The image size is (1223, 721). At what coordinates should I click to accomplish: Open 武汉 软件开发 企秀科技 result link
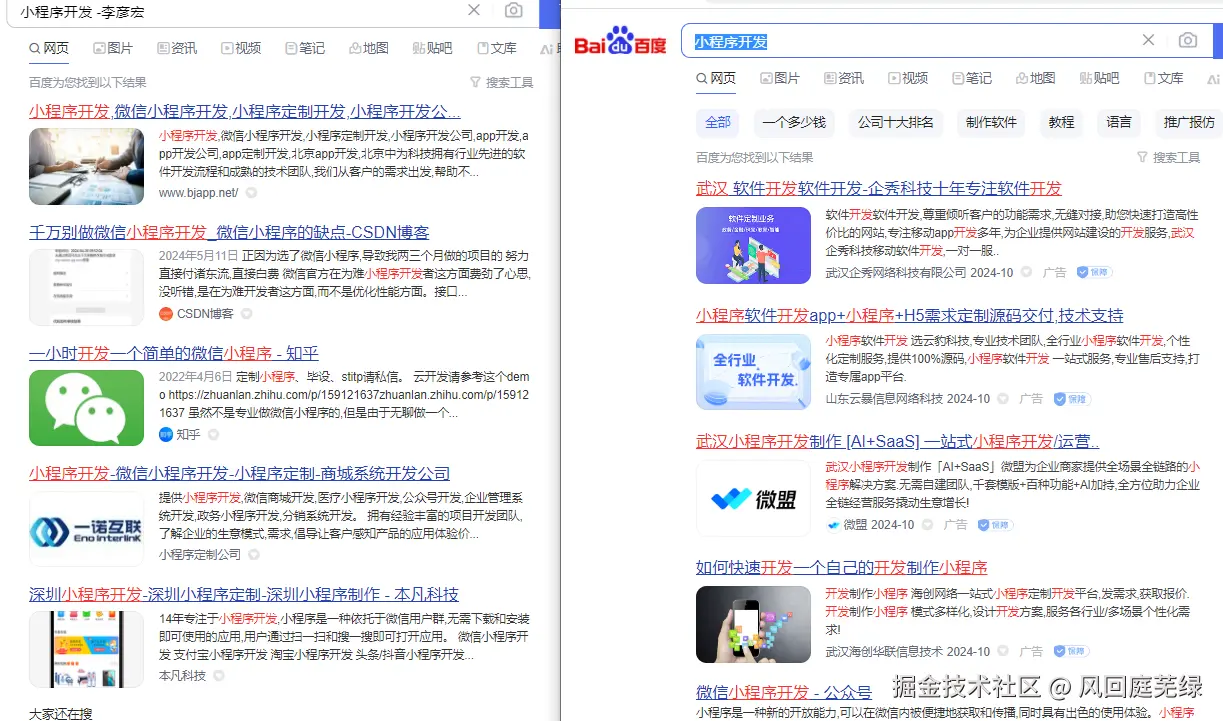click(879, 188)
